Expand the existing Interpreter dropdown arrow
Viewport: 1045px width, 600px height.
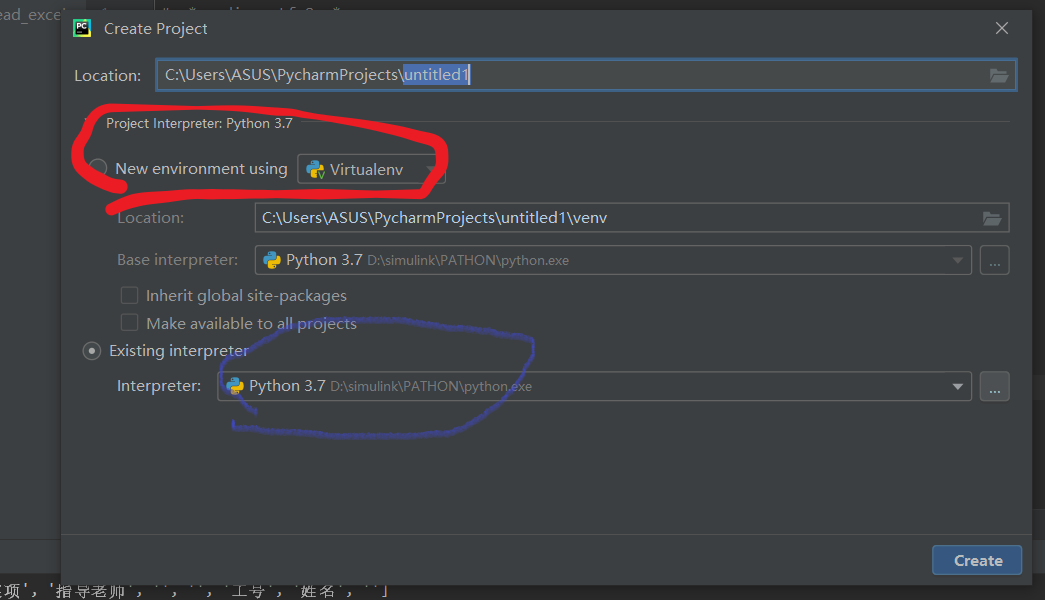pyautogui.click(x=958, y=387)
